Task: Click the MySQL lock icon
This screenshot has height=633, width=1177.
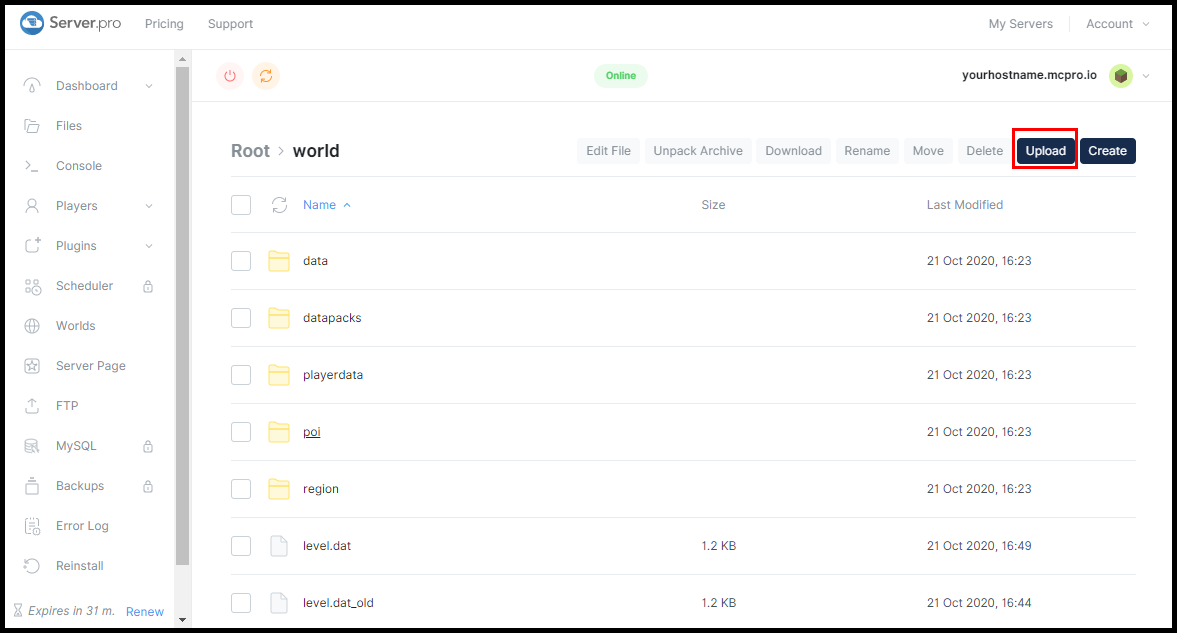Action: coord(148,446)
